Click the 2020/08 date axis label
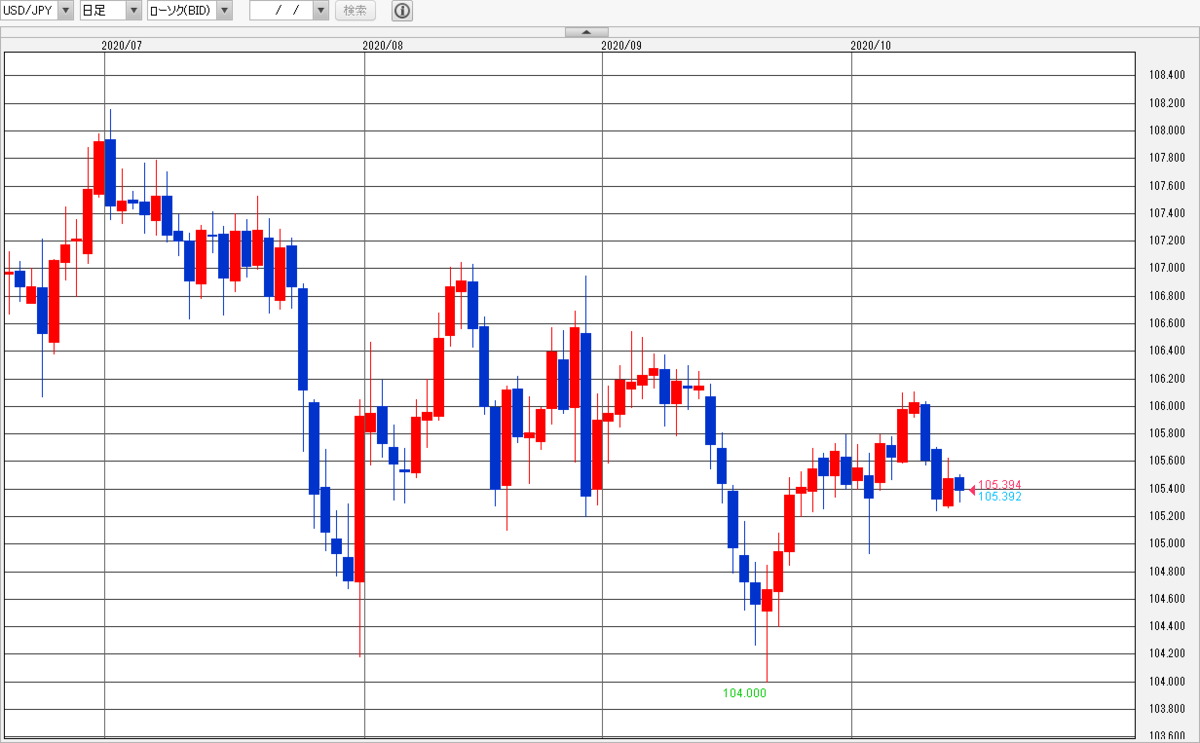1200x743 pixels. pos(382,45)
